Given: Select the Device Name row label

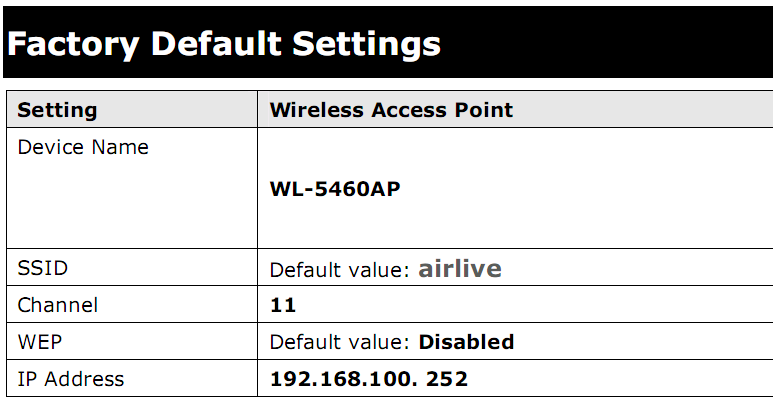Looking at the screenshot, I should point(83,147).
